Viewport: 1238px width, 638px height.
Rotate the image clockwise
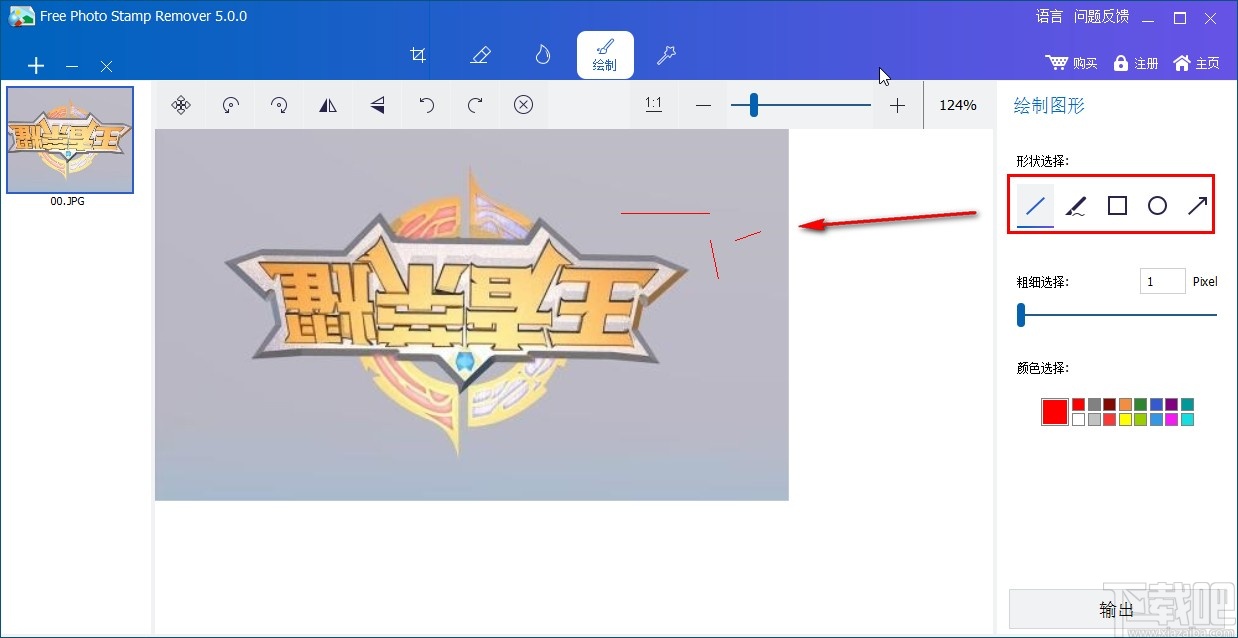coord(279,104)
